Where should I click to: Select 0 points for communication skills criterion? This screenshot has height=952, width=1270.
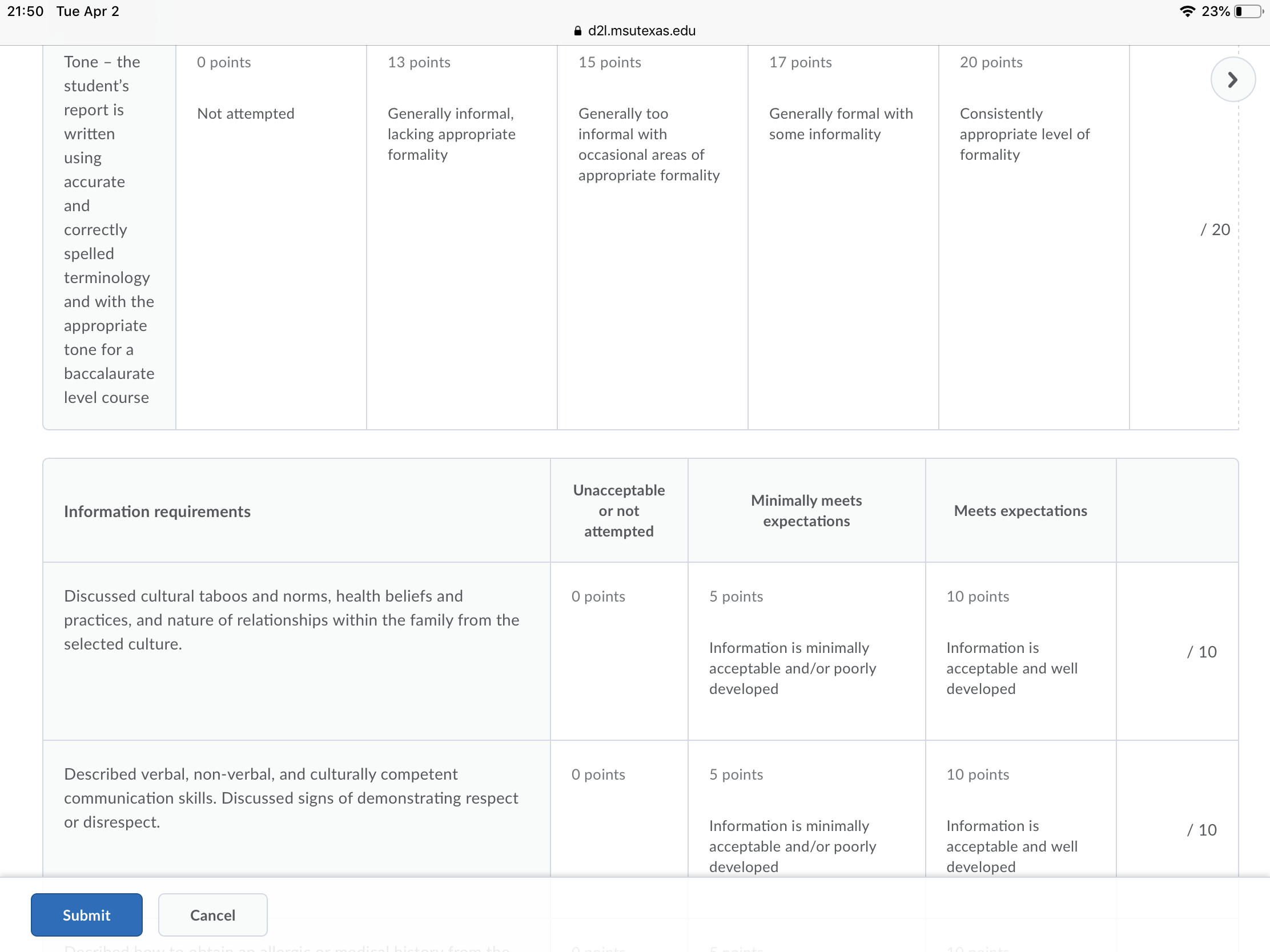coord(619,809)
